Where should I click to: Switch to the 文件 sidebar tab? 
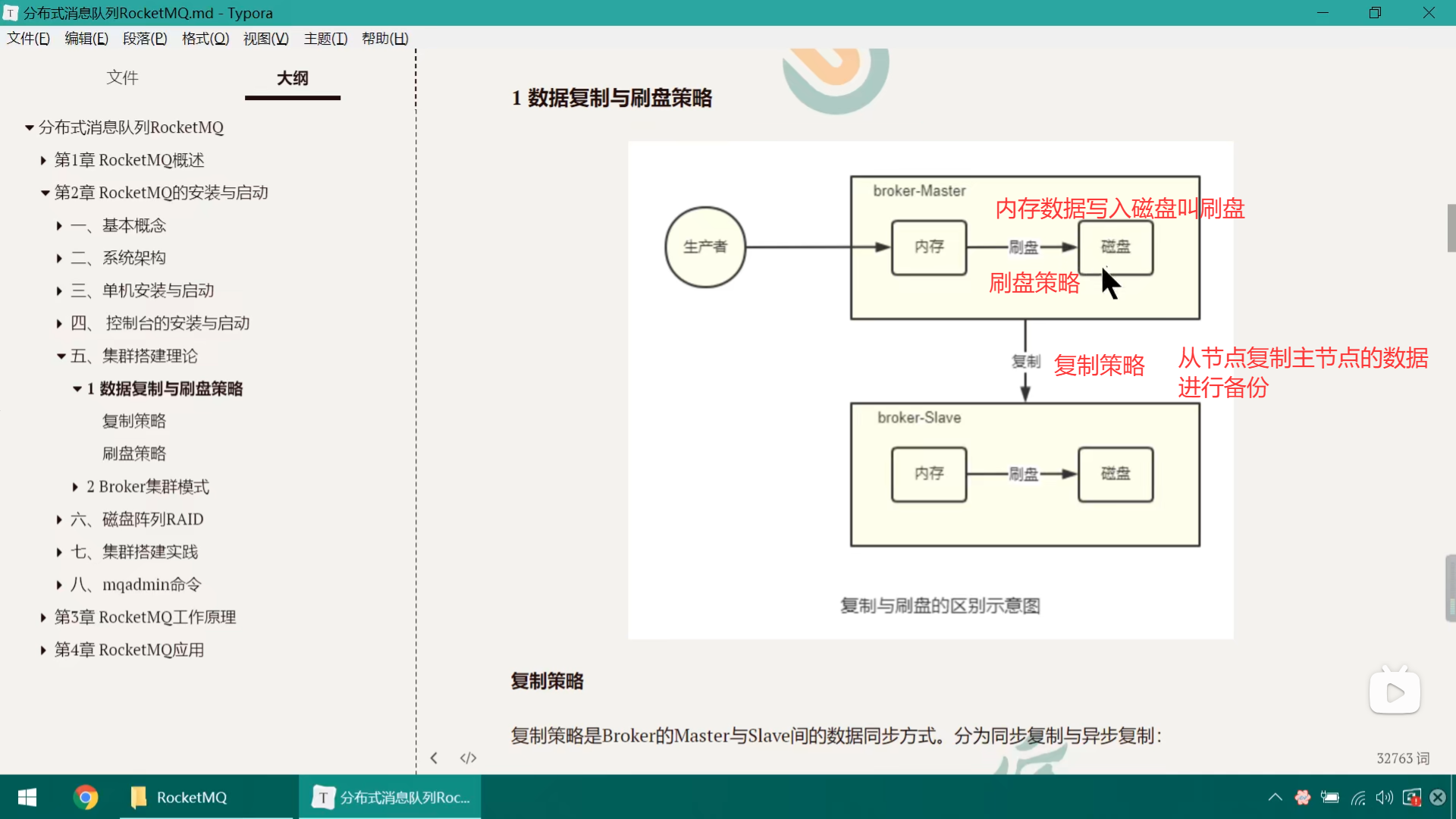[122, 77]
